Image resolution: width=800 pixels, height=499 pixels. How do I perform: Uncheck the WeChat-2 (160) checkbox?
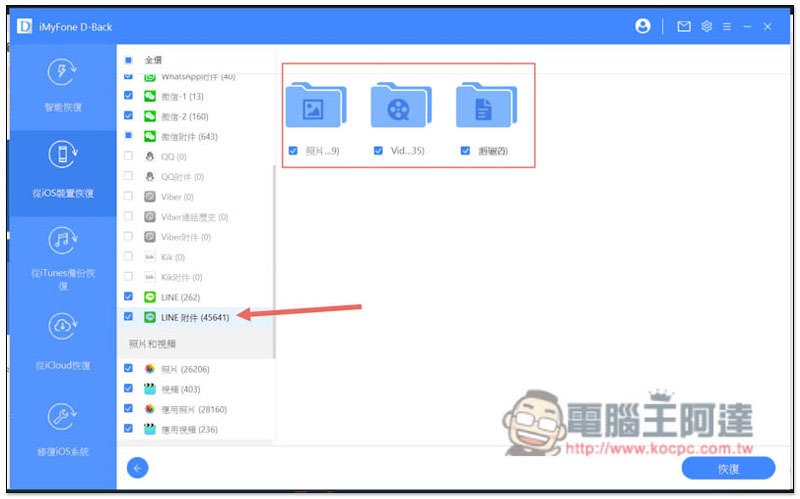(129, 116)
